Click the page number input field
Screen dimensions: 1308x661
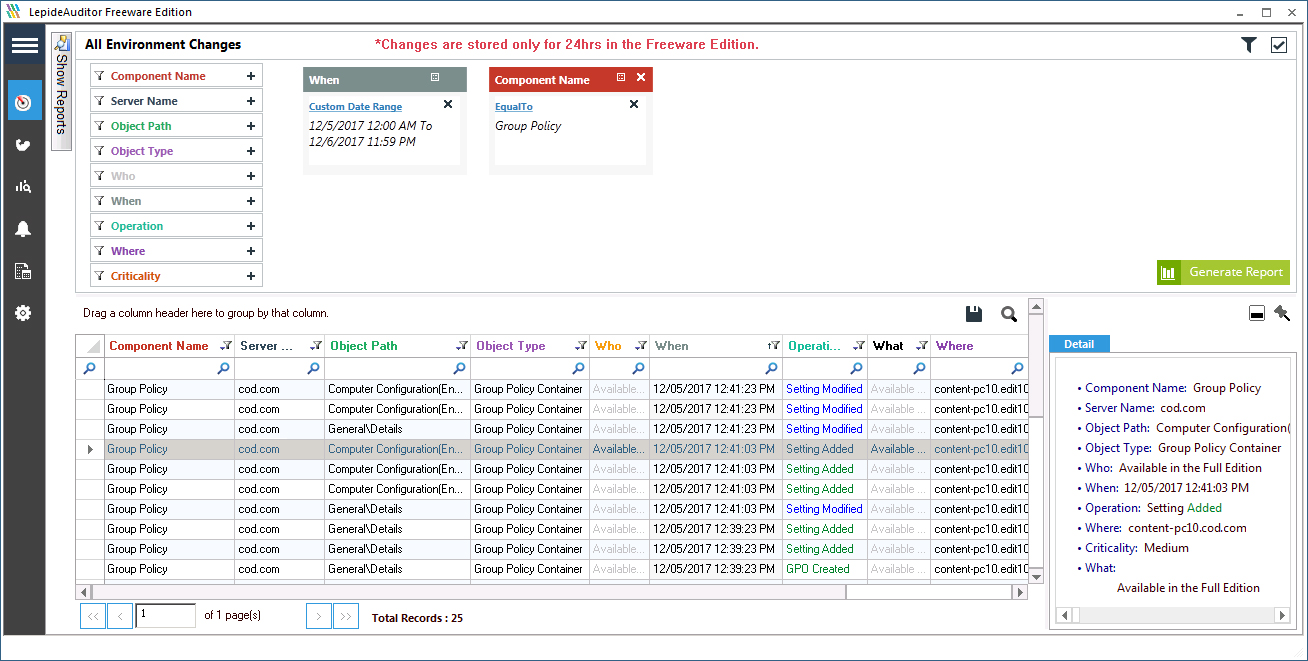[166, 616]
